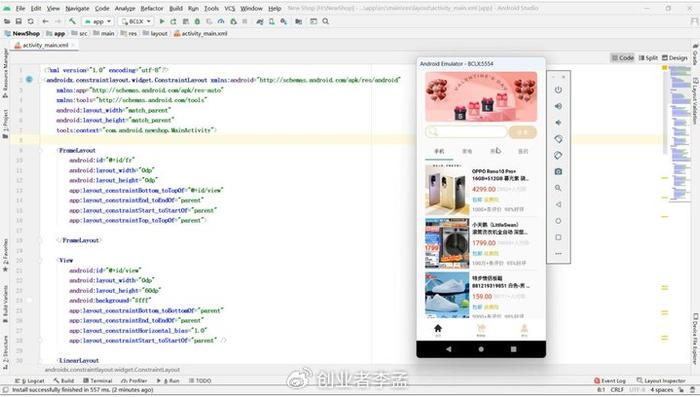Switch editor to Split view
The image size is (700, 397).
pyautogui.click(x=648, y=58)
